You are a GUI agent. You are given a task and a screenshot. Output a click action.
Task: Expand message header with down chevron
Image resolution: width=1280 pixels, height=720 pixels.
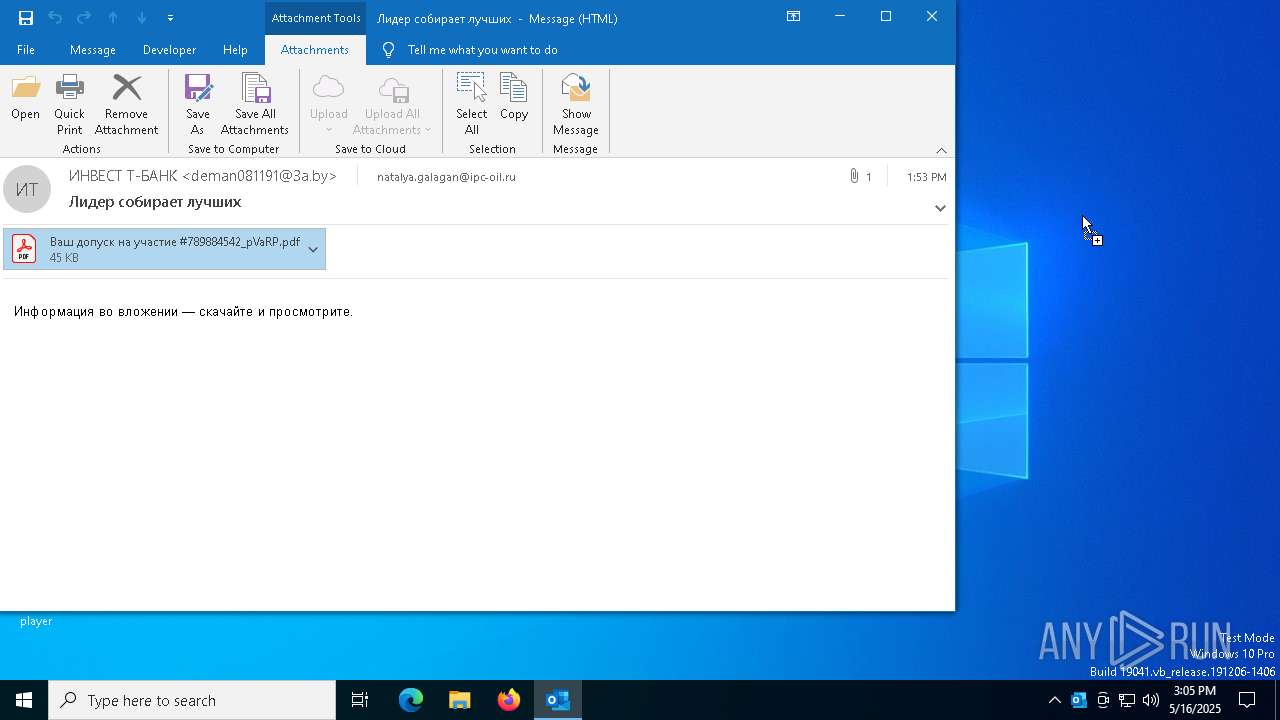(x=940, y=208)
